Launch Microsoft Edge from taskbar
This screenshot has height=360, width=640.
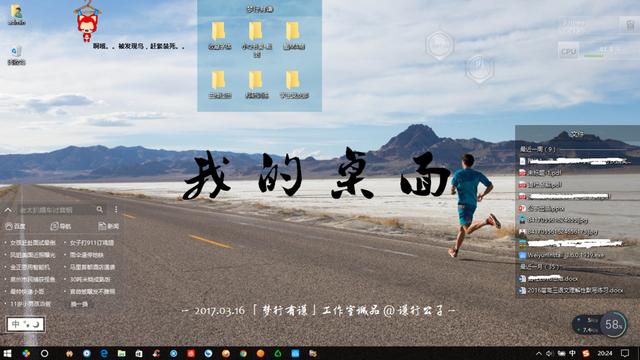(x=104, y=353)
